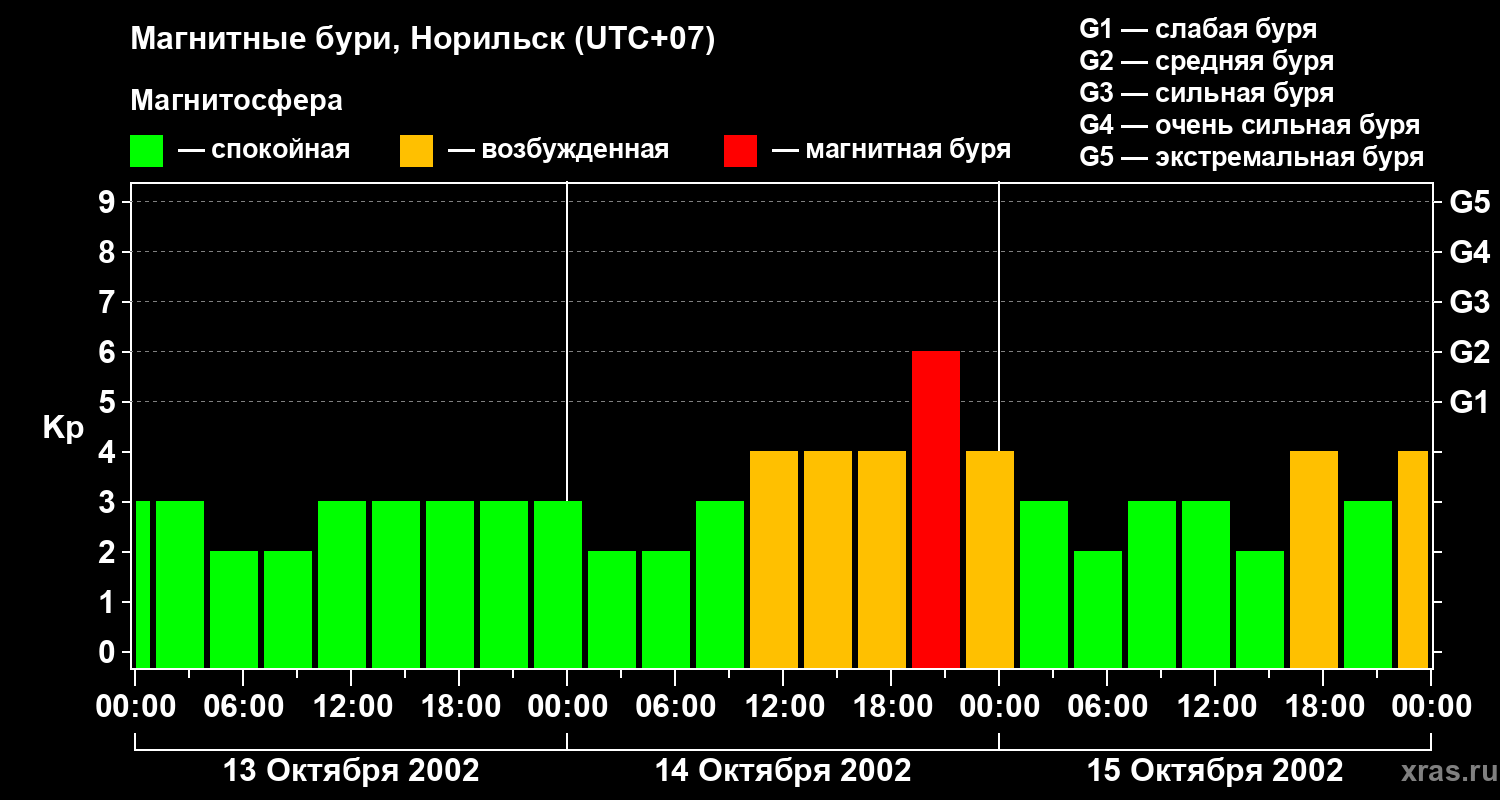Click the red 'магнитная буря' legend swatch

pyautogui.click(x=740, y=151)
